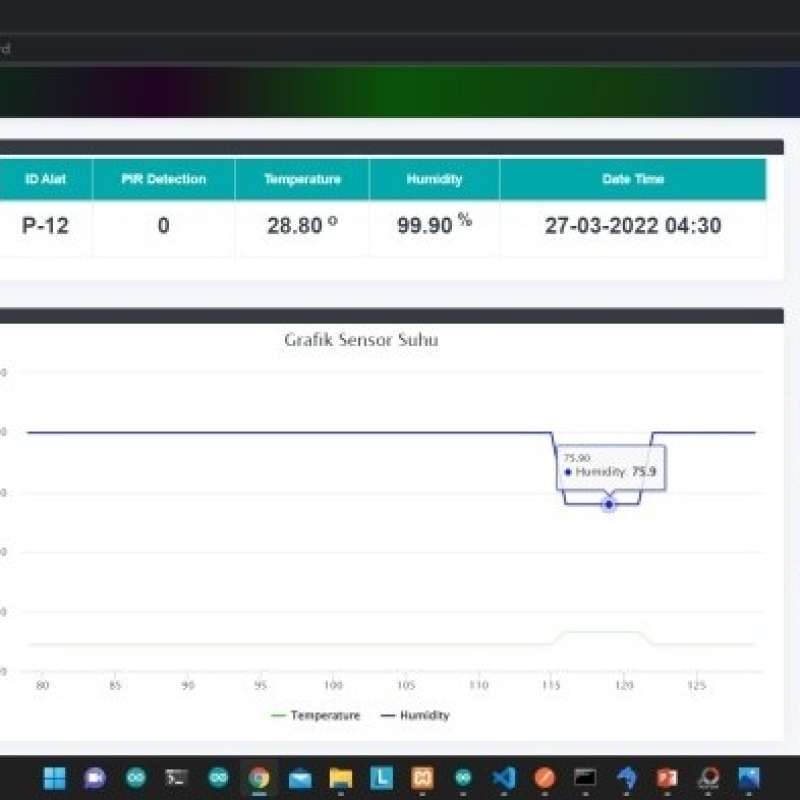Open the XAMPP control panel taskbar icon
The height and width of the screenshot is (800, 800).
click(422, 778)
